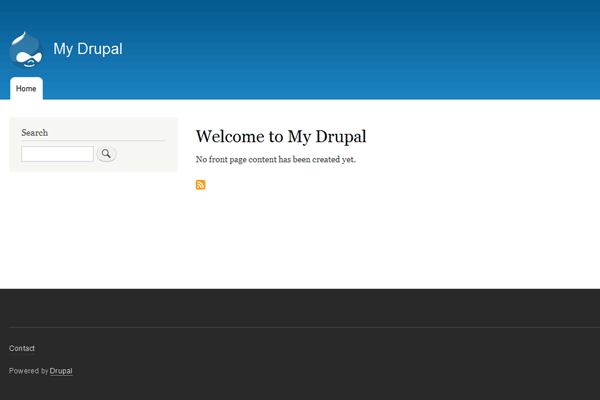Click the horizontal divider line in footer
The height and width of the screenshot is (400, 600).
(x=300, y=327)
